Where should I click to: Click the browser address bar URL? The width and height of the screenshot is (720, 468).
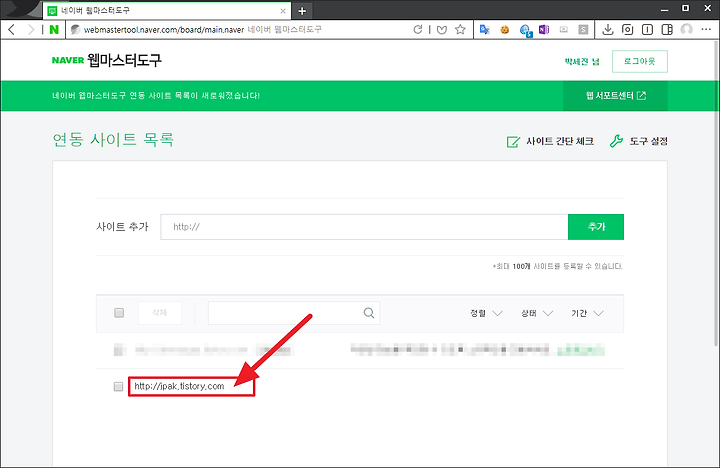[164, 30]
